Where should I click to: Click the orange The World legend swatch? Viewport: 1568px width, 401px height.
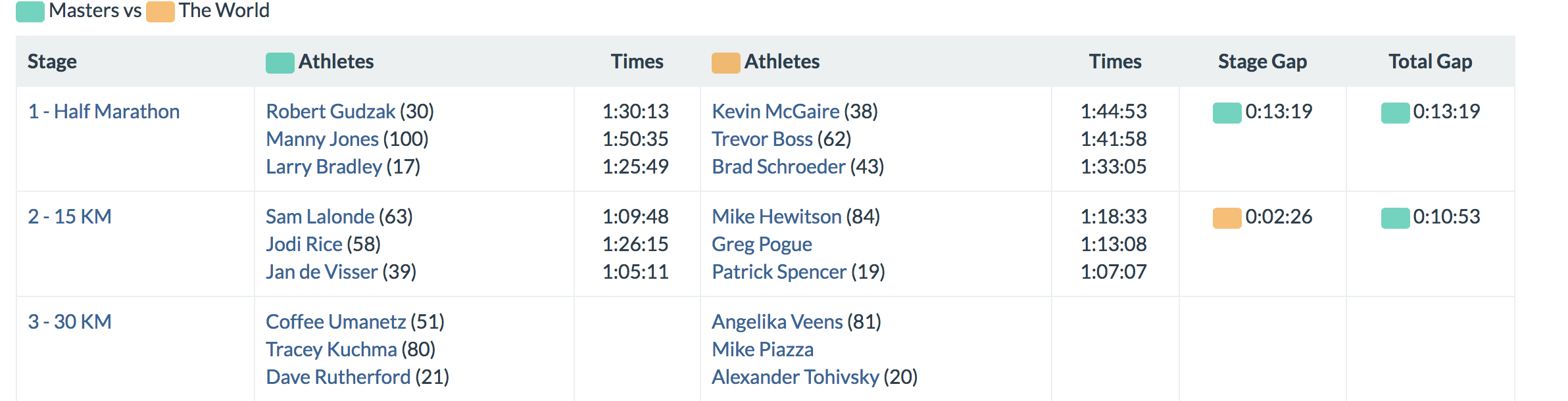(160, 12)
